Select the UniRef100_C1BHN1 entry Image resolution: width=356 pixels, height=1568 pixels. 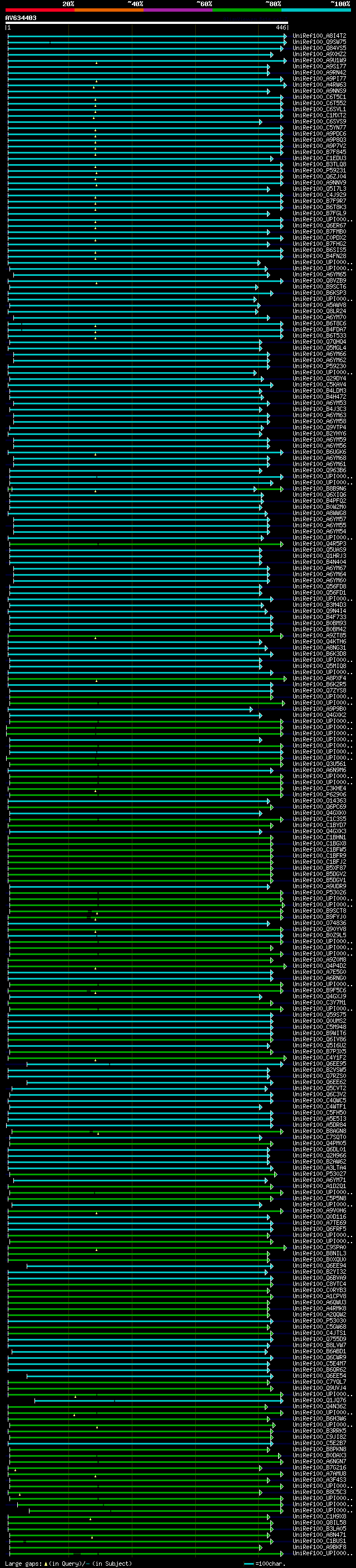319,838
